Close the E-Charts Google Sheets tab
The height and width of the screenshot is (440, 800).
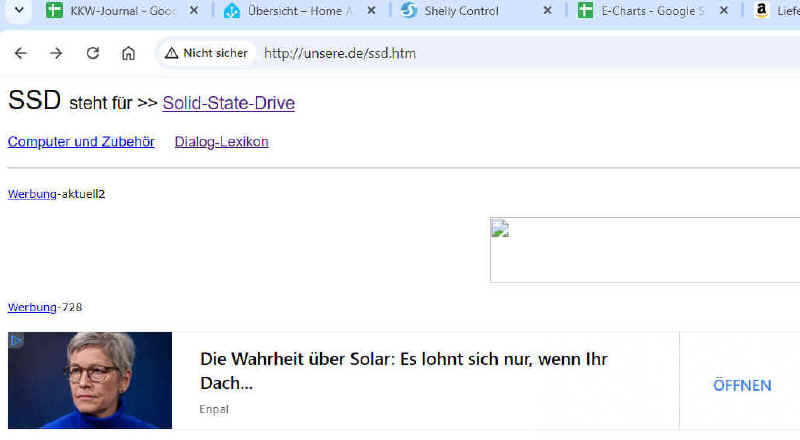point(724,11)
